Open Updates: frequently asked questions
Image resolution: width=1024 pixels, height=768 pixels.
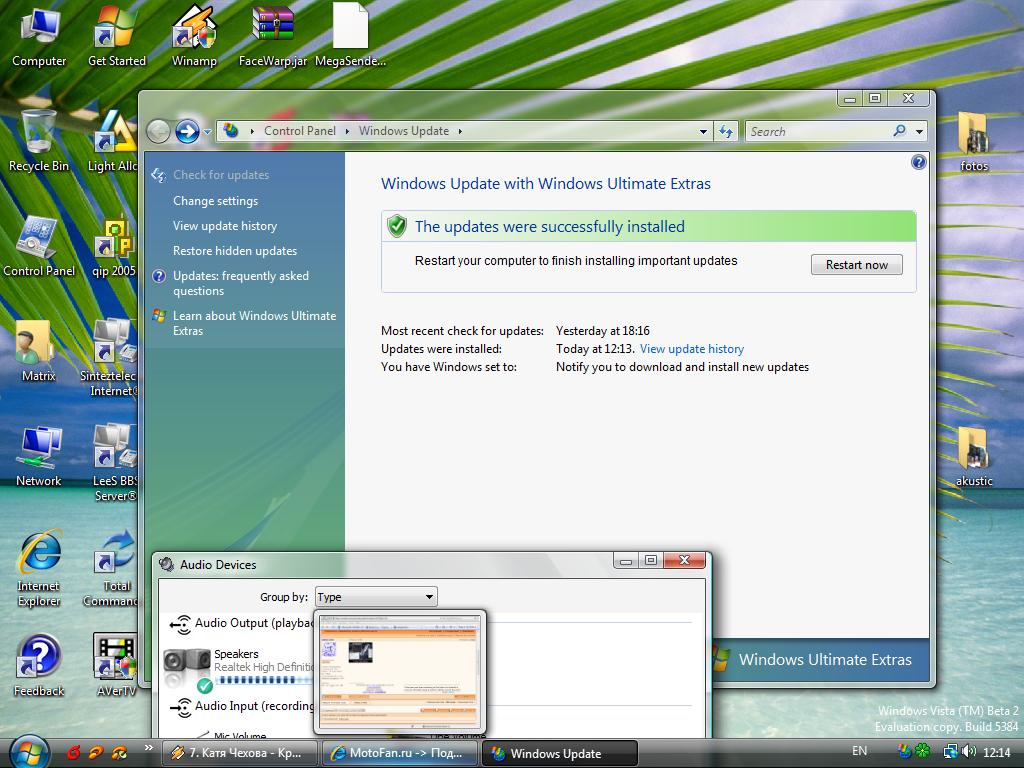[x=240, y=283]
